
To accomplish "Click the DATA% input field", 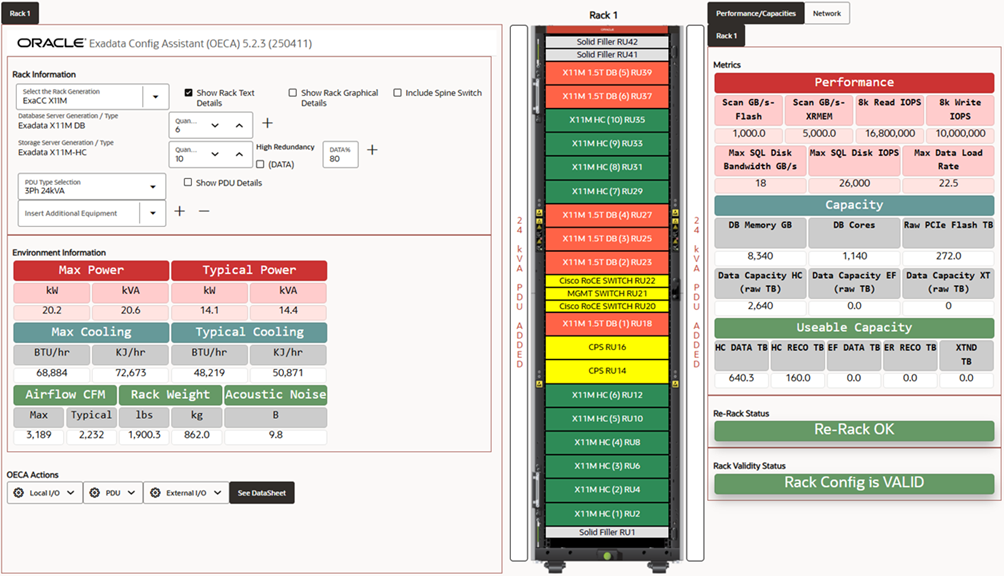I will pyautogui.click(x=340, y=154).
